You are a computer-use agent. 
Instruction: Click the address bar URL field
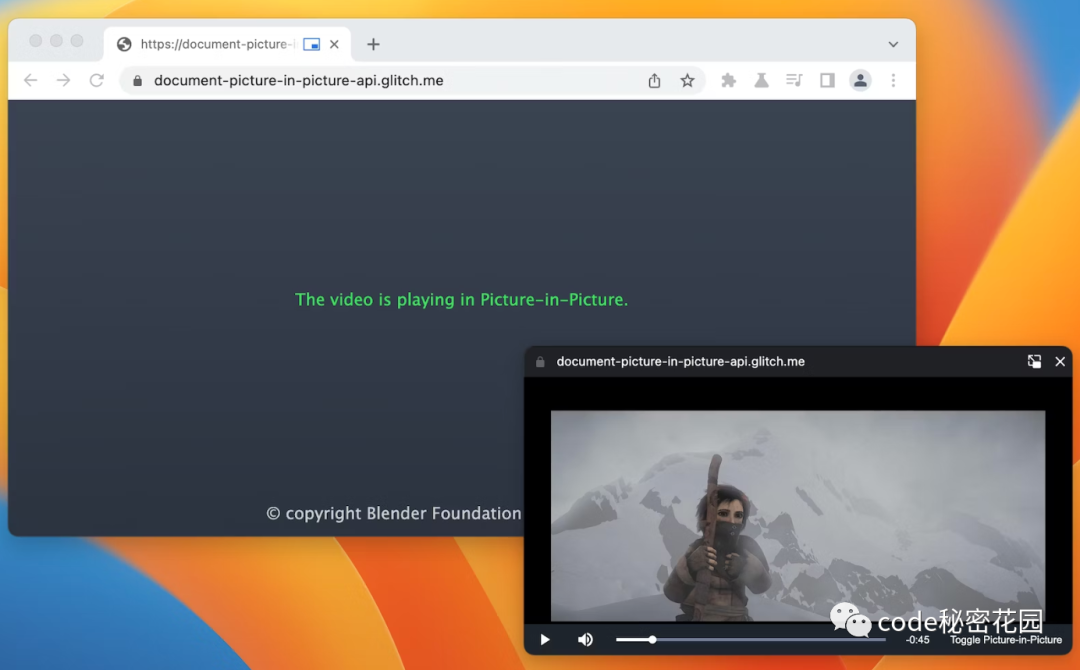[x=412, y=81]
